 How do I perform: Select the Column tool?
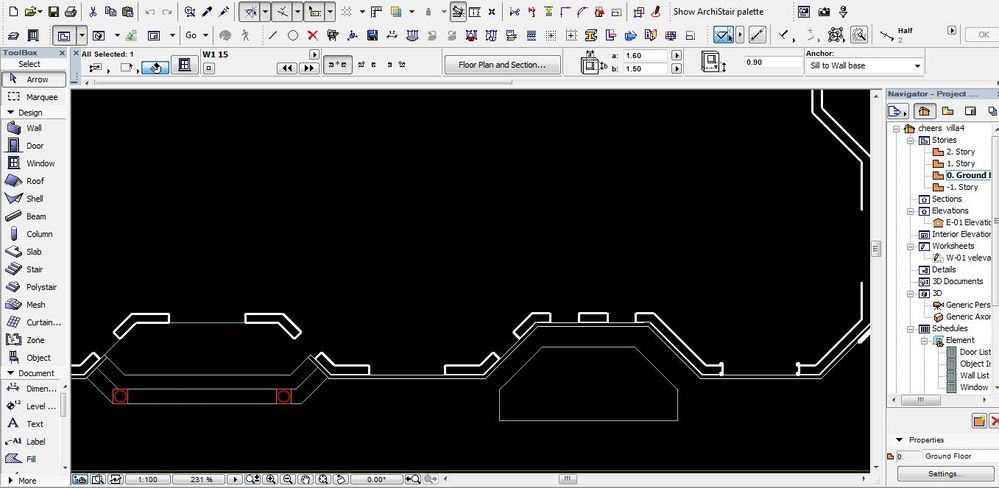tap(33, 234)
